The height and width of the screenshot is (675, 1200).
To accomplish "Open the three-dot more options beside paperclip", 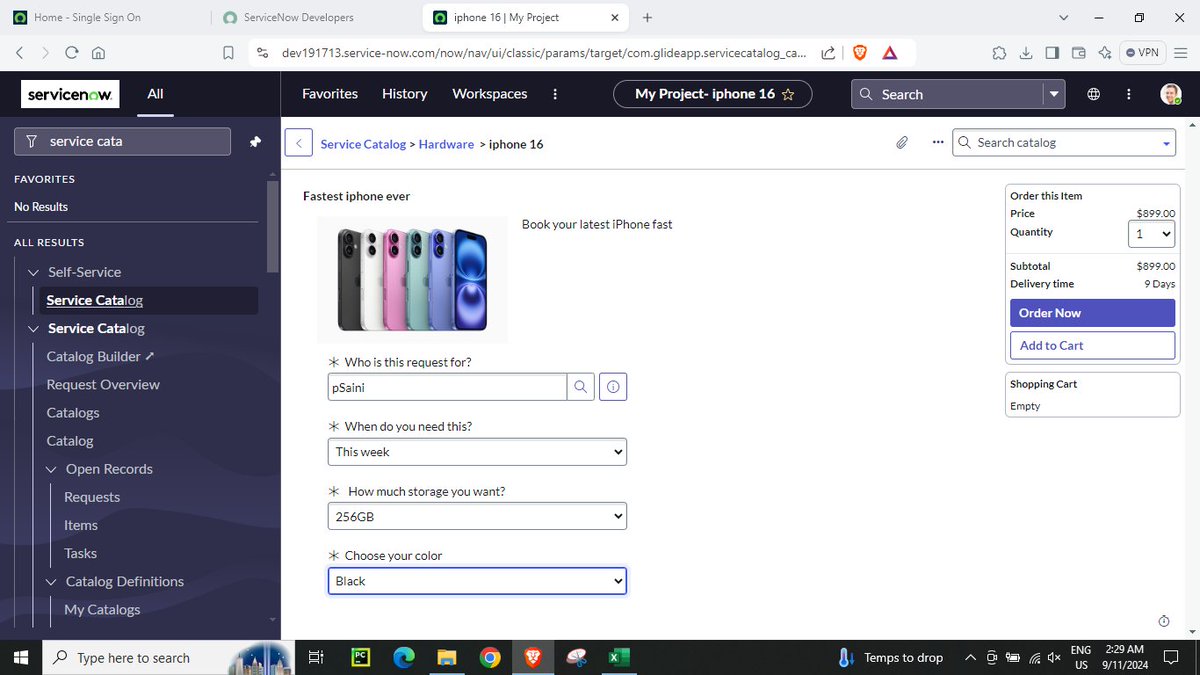I will (937, 142).
